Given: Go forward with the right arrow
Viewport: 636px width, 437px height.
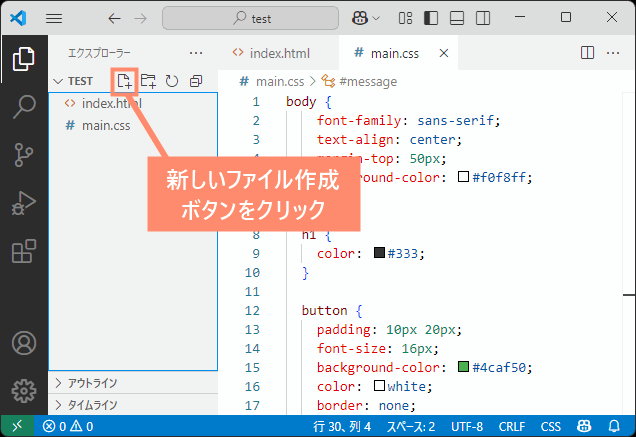Looking at the screenshot, I should [x=141, y=19].
